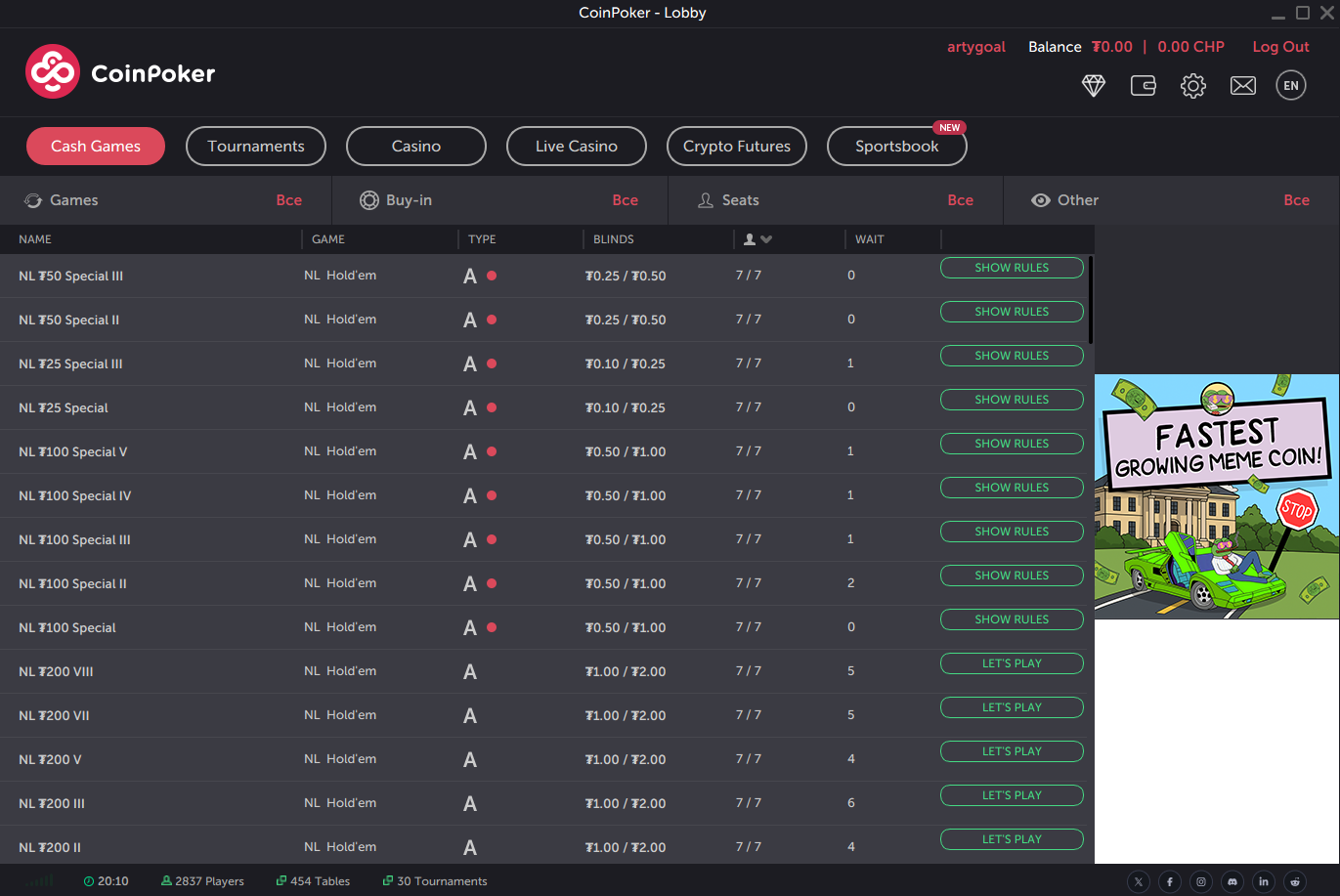Open the Other filter dropdown

[x=1077, y=200]
